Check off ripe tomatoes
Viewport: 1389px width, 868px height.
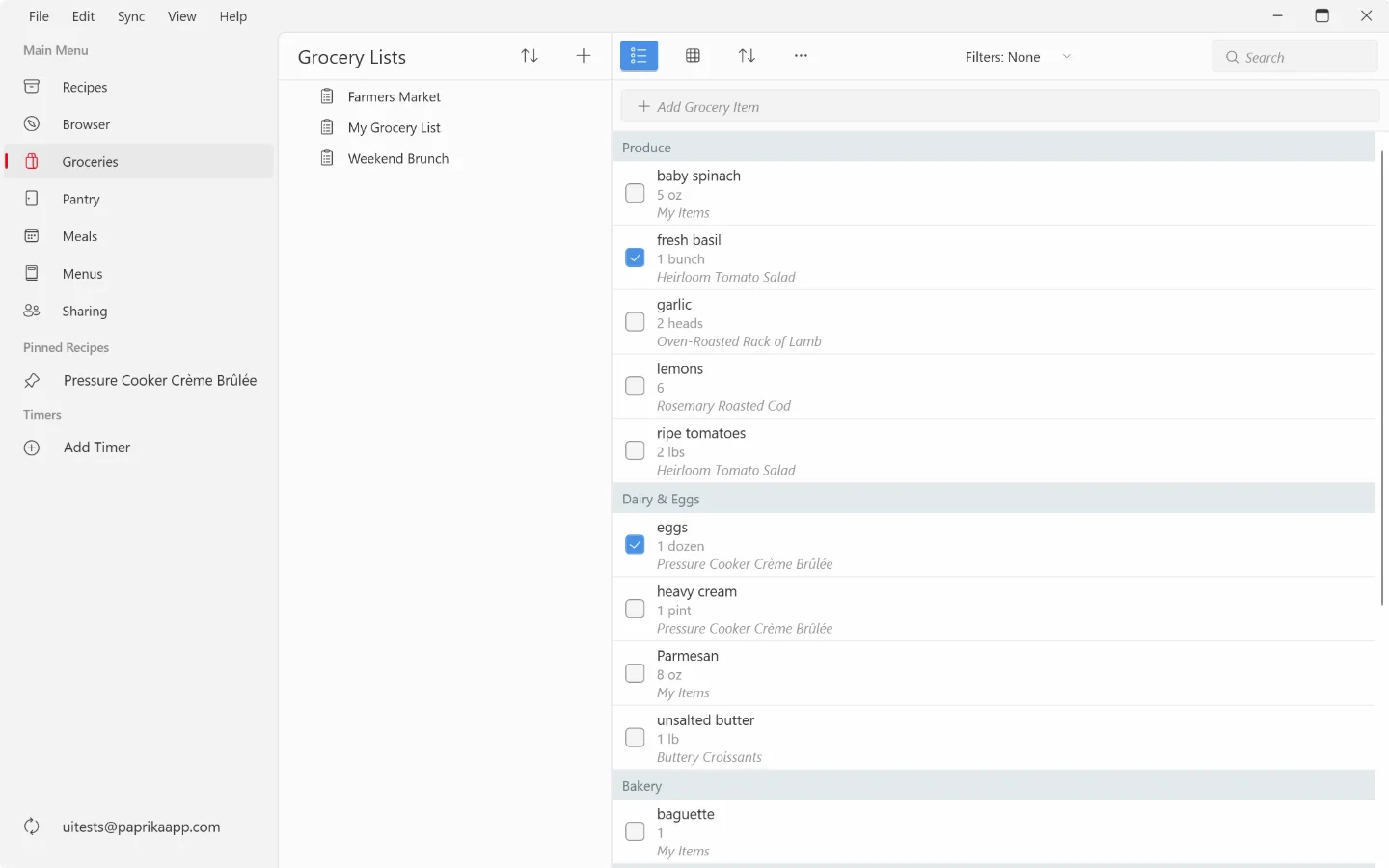[x=635, y=450]
